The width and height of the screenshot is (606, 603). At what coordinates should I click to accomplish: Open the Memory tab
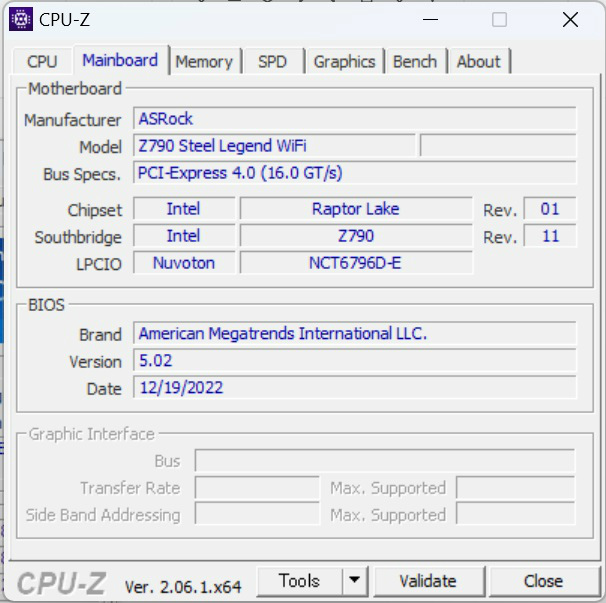tap(204, 61)
